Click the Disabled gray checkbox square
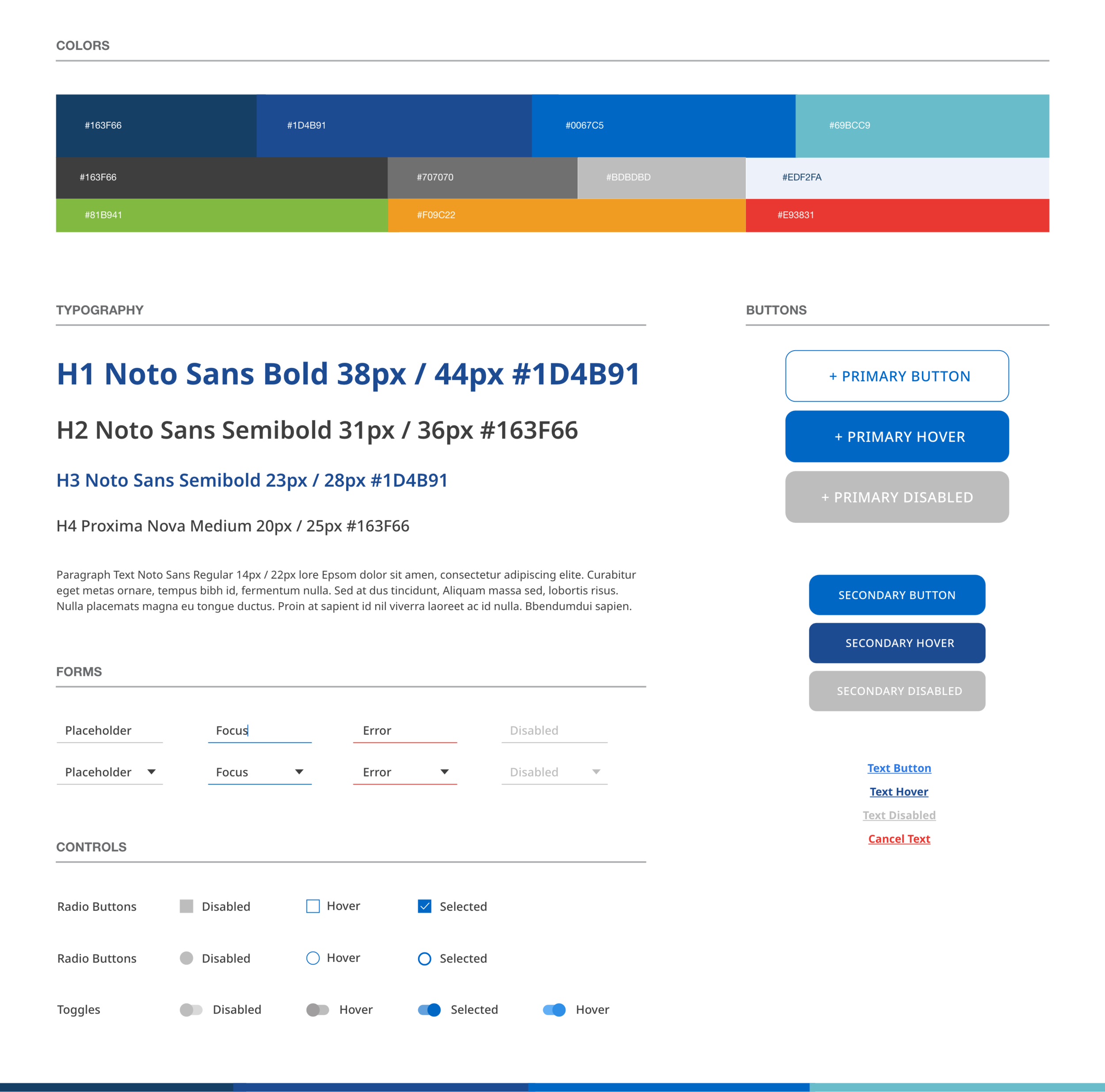Screen dimensions: 1105x1092 (x=187, y=906)
